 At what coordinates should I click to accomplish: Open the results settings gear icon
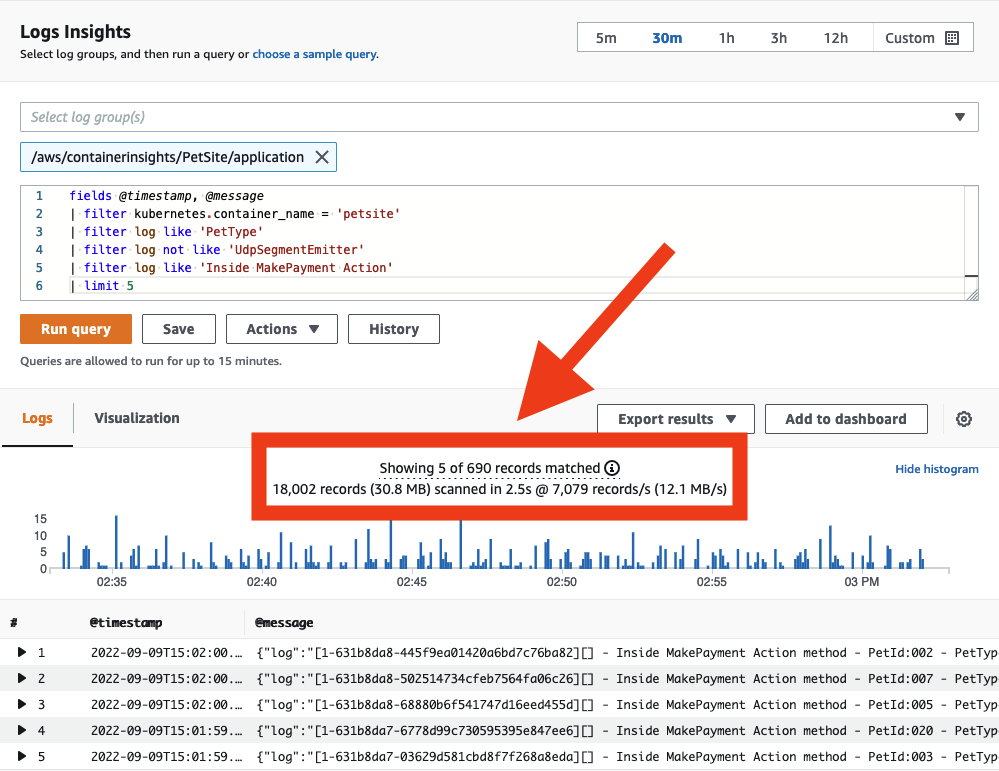point(963,419)
